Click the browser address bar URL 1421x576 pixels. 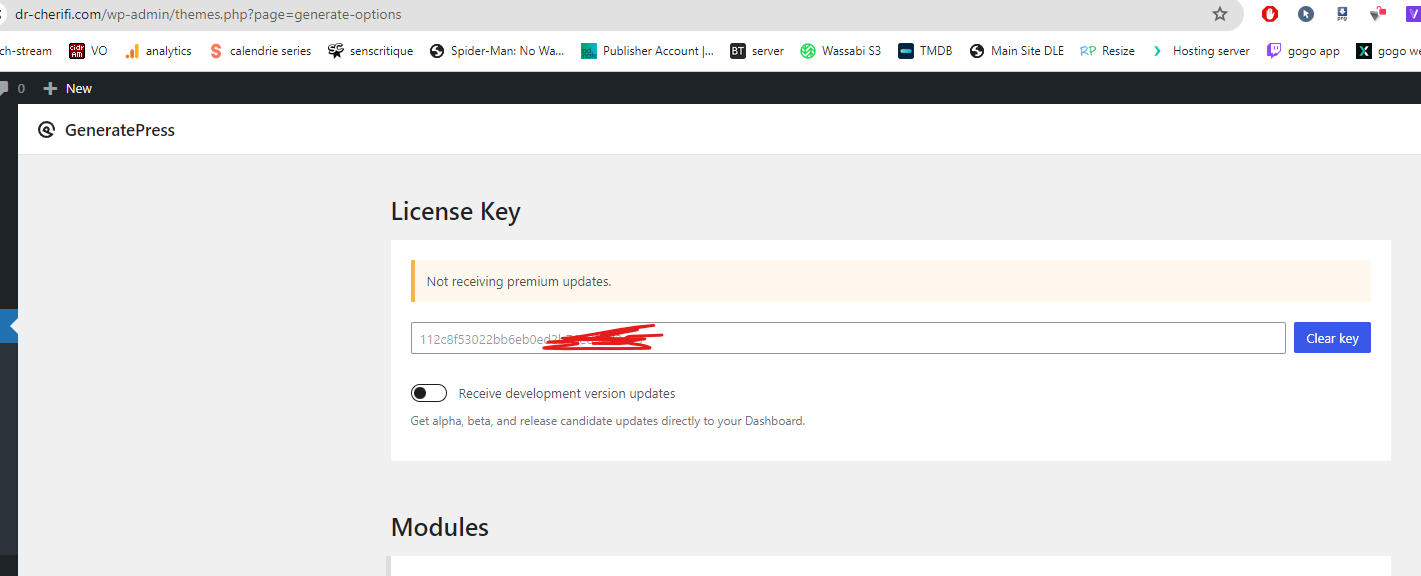pos(209,15)
